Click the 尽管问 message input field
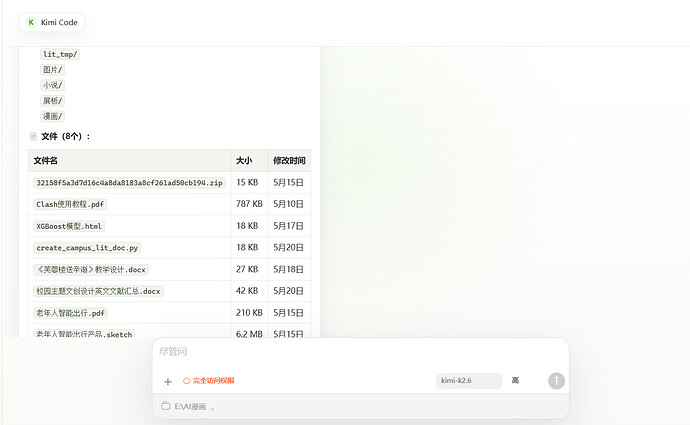This screenshot has height=425, width=690. pyautogui.click(x=361, y=352)
